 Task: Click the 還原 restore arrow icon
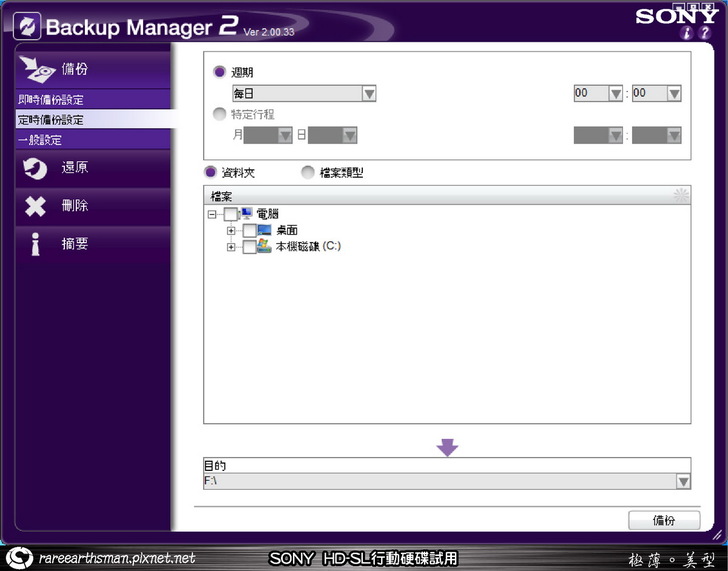pos(35,168)
